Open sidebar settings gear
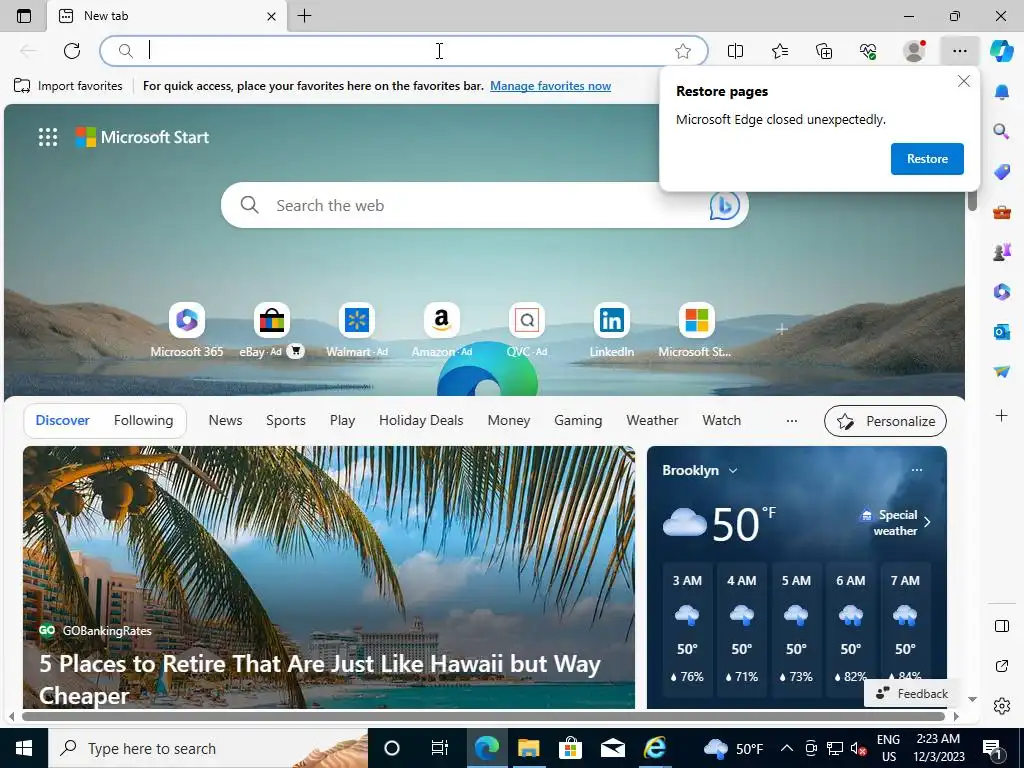 pos(1002,706)
